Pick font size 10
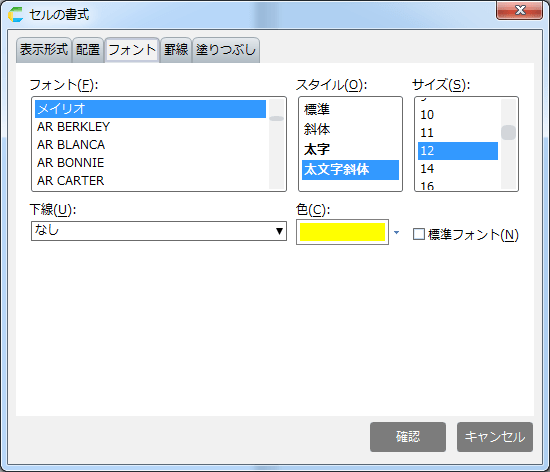 [x=458, y=115]
